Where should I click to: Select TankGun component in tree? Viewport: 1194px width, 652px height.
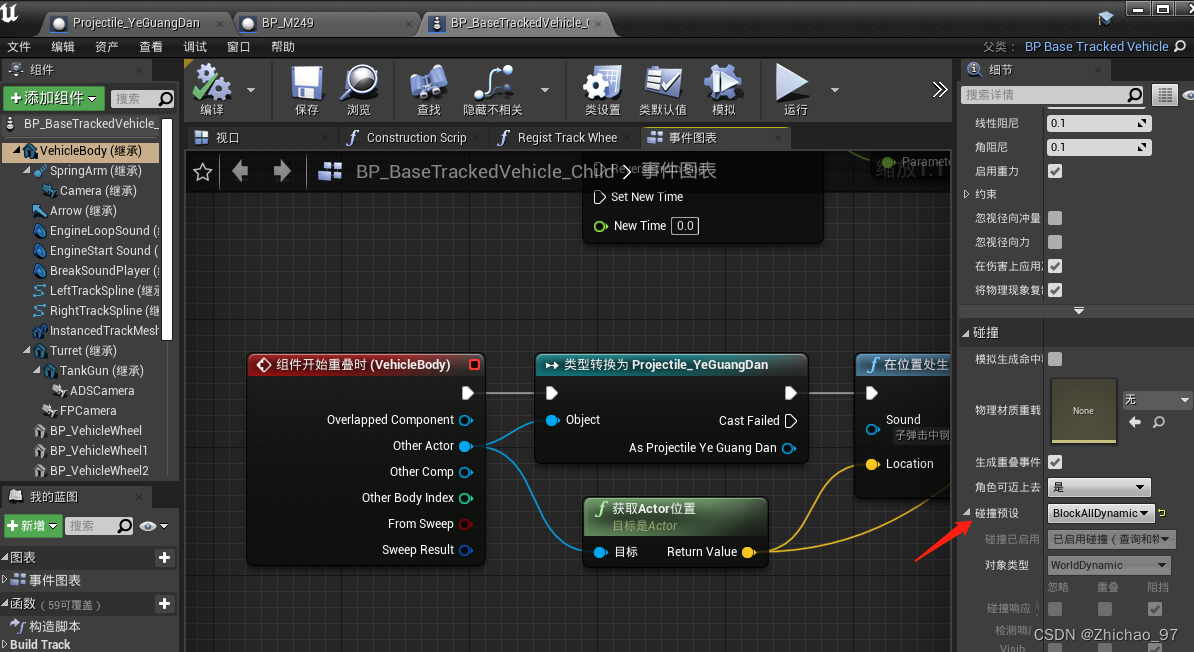(101, 371)
